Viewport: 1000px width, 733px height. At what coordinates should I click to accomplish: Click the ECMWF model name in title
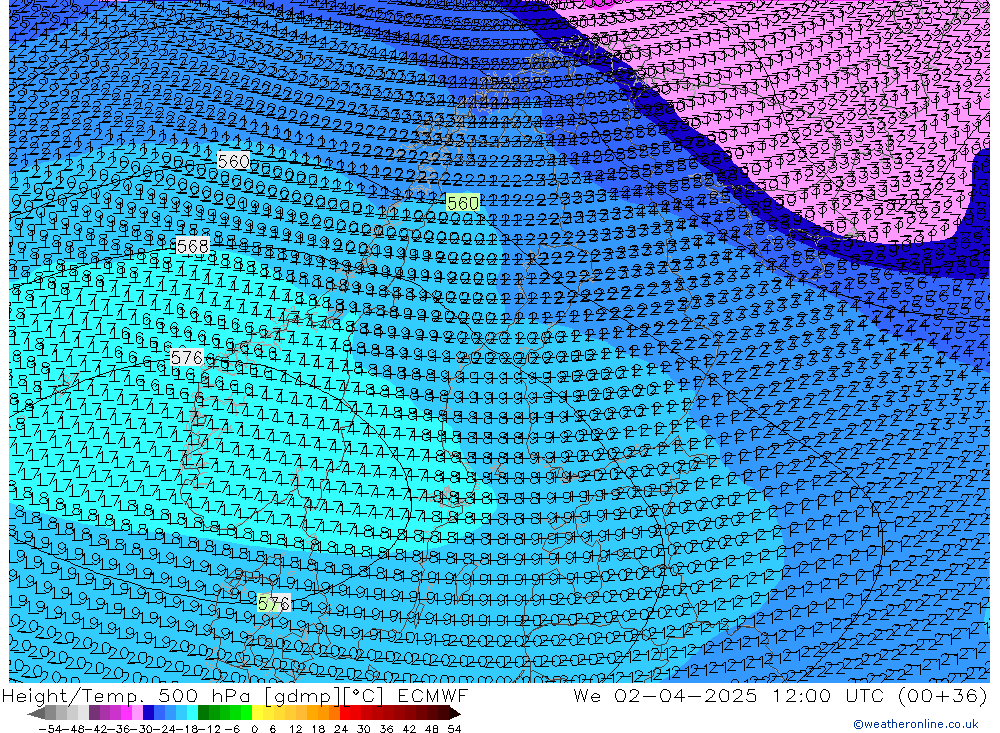click(433, 695)
